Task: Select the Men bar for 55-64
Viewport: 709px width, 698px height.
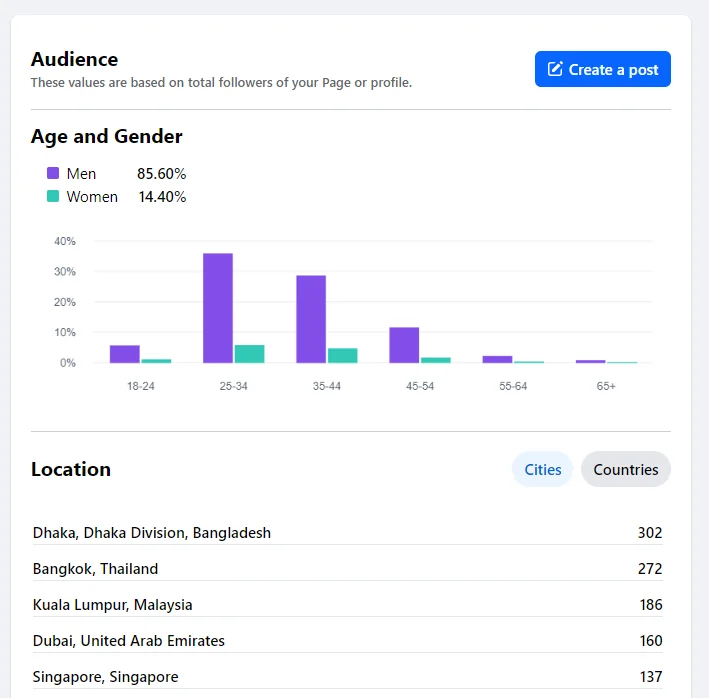Action: point(497,359)
